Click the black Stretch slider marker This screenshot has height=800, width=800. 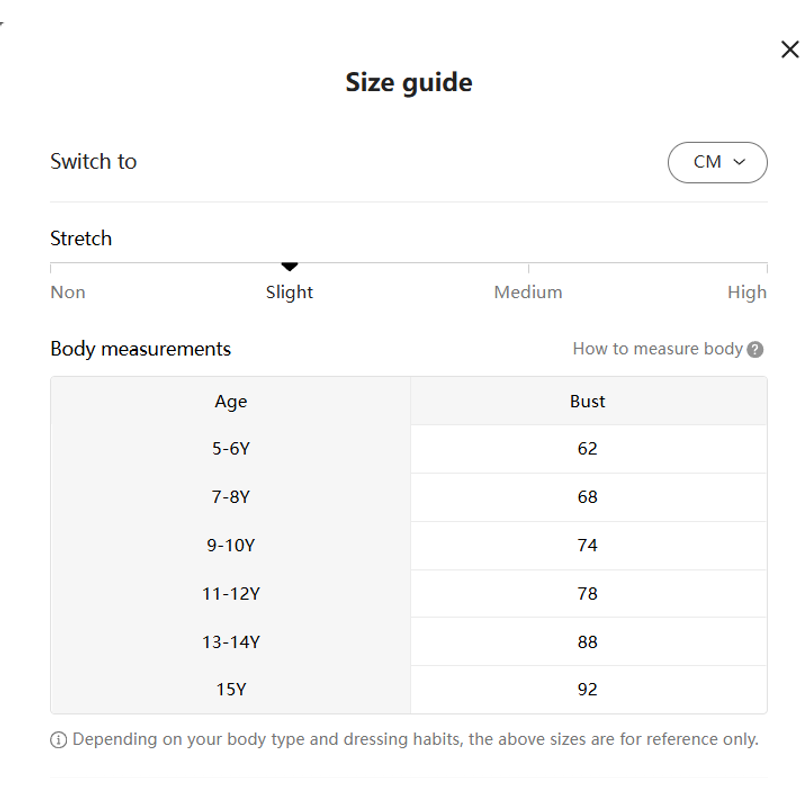[290, 267]
